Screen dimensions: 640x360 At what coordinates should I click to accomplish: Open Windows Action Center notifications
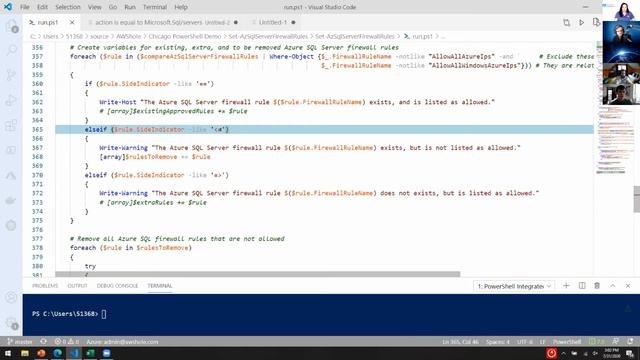click(630, 353)
